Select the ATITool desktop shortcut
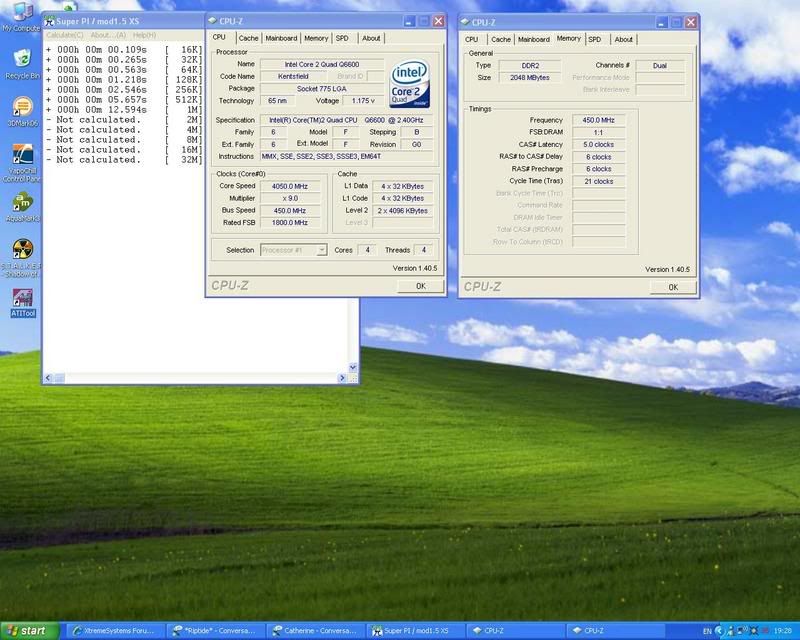This screenshot has height=640, width=800. 23,302
